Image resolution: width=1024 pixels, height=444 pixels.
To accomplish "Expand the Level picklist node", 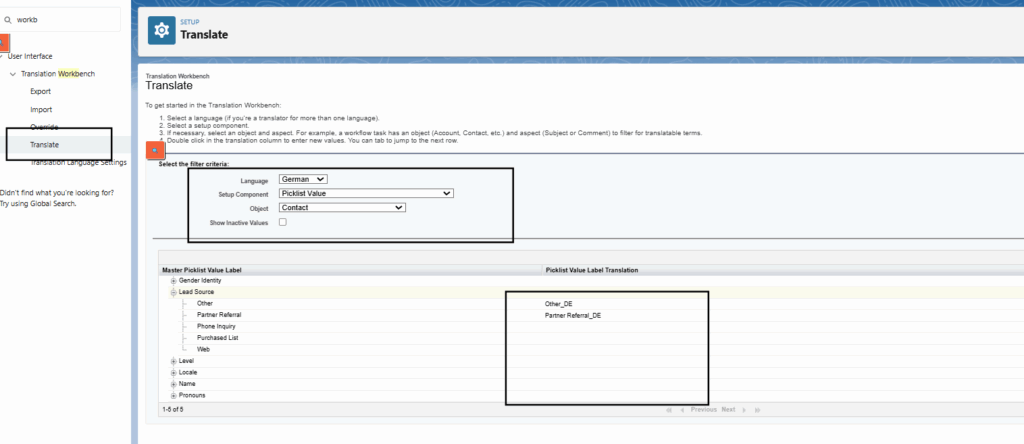I will [x=174, y=361].
